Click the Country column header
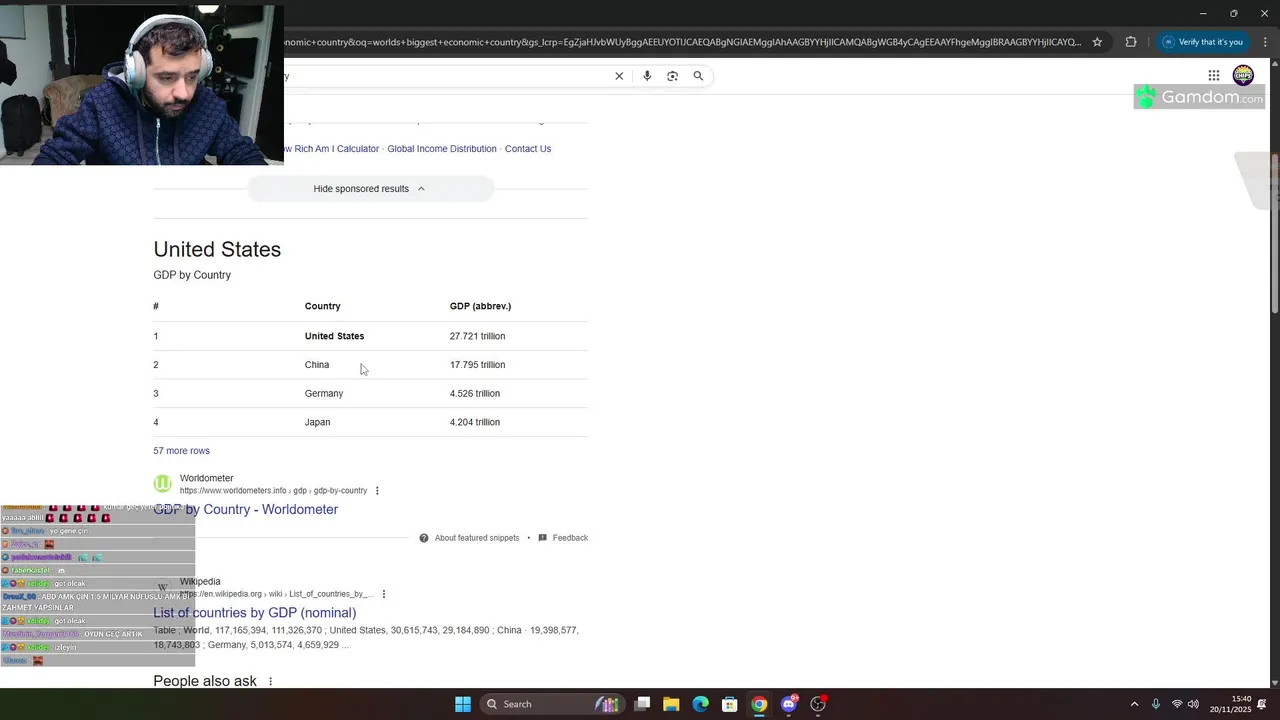 coord(322,306)
